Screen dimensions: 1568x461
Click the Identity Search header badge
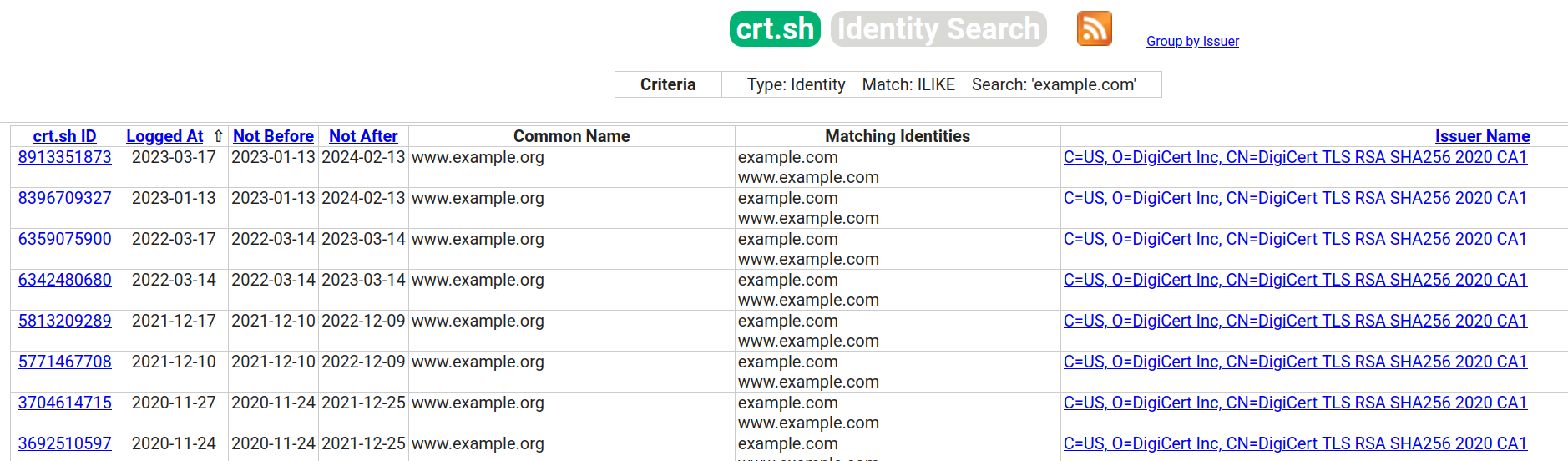tap(938, 28)
